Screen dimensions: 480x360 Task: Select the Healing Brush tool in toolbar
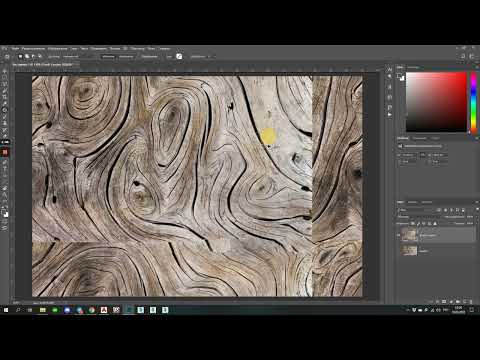[5, 110]
